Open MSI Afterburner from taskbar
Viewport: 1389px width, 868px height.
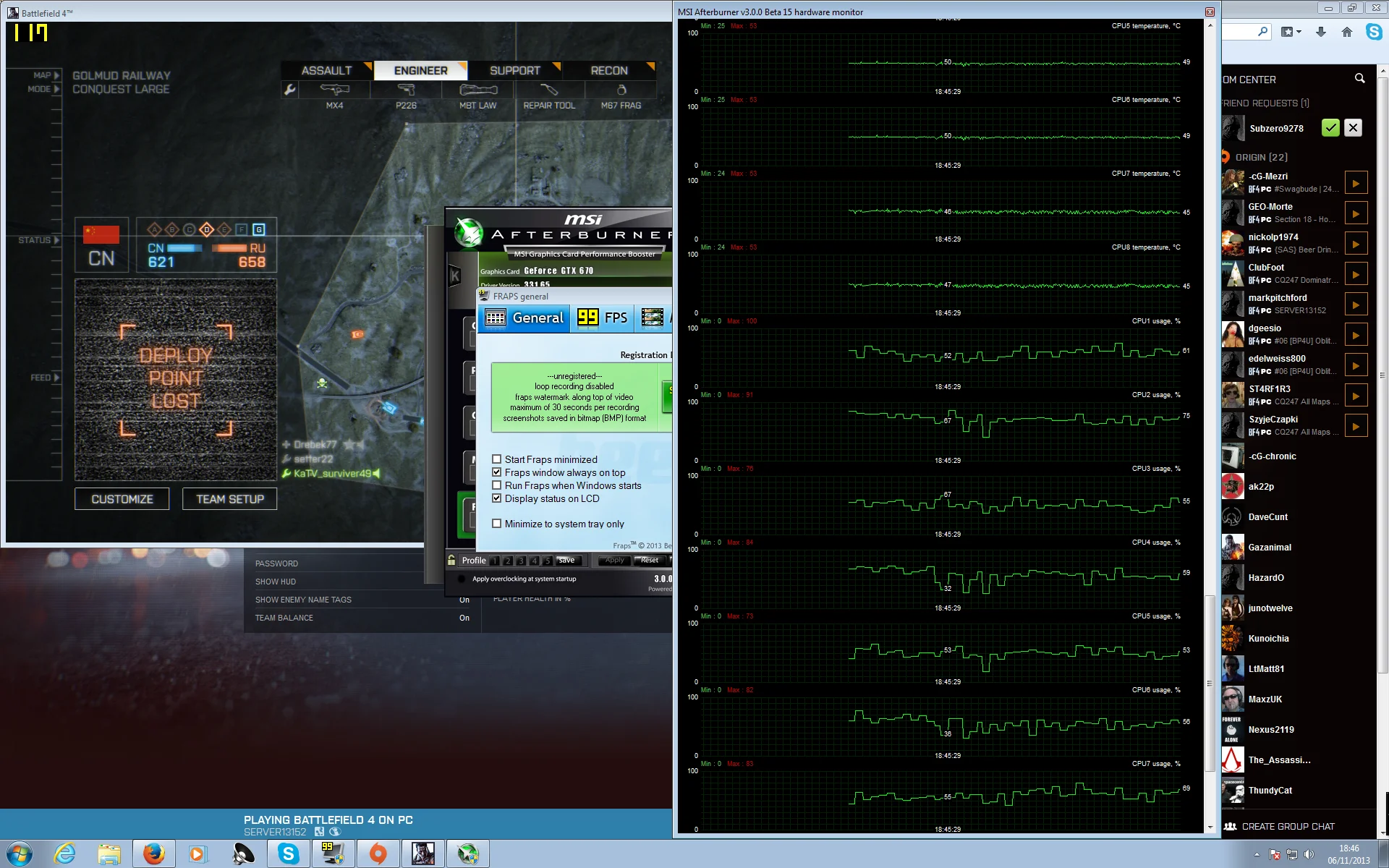[x=468, y=854]
